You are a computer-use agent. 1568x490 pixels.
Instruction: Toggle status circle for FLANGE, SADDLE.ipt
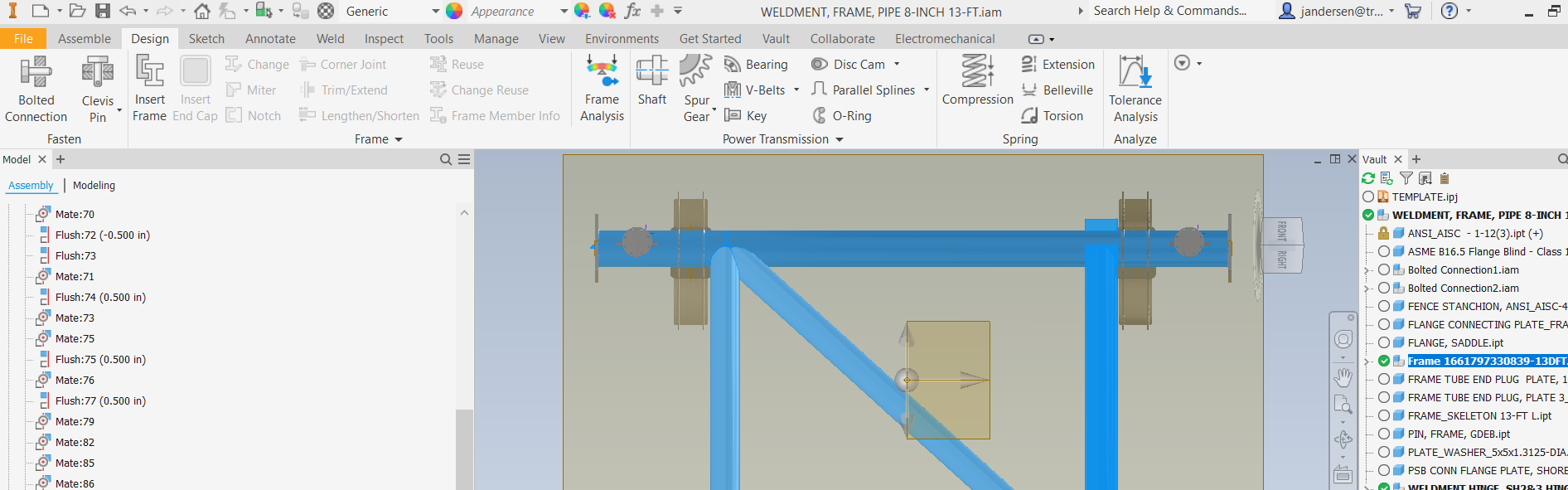tap(1384, 342)
